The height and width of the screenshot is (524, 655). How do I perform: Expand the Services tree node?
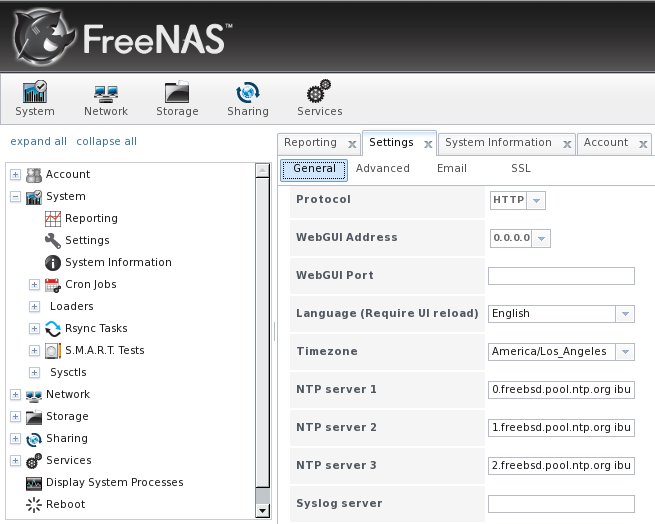(15, 460)
